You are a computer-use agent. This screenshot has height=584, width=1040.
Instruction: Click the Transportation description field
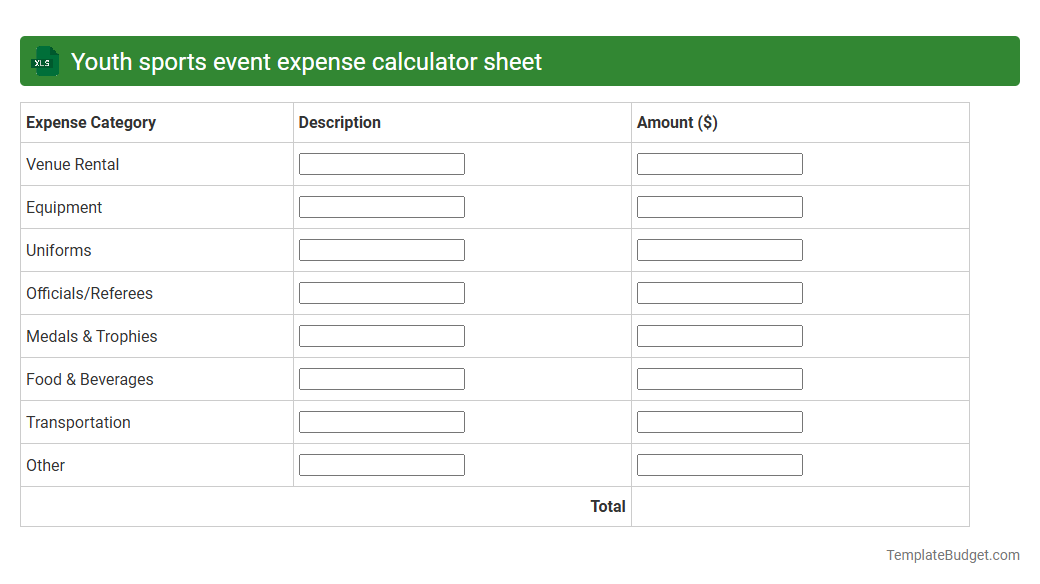[x=381, y=421]
